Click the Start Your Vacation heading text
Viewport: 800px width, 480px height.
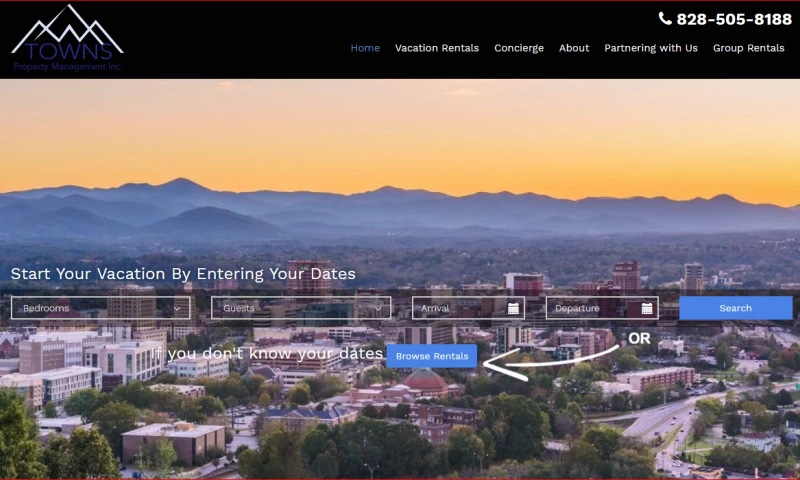point(183,274)
